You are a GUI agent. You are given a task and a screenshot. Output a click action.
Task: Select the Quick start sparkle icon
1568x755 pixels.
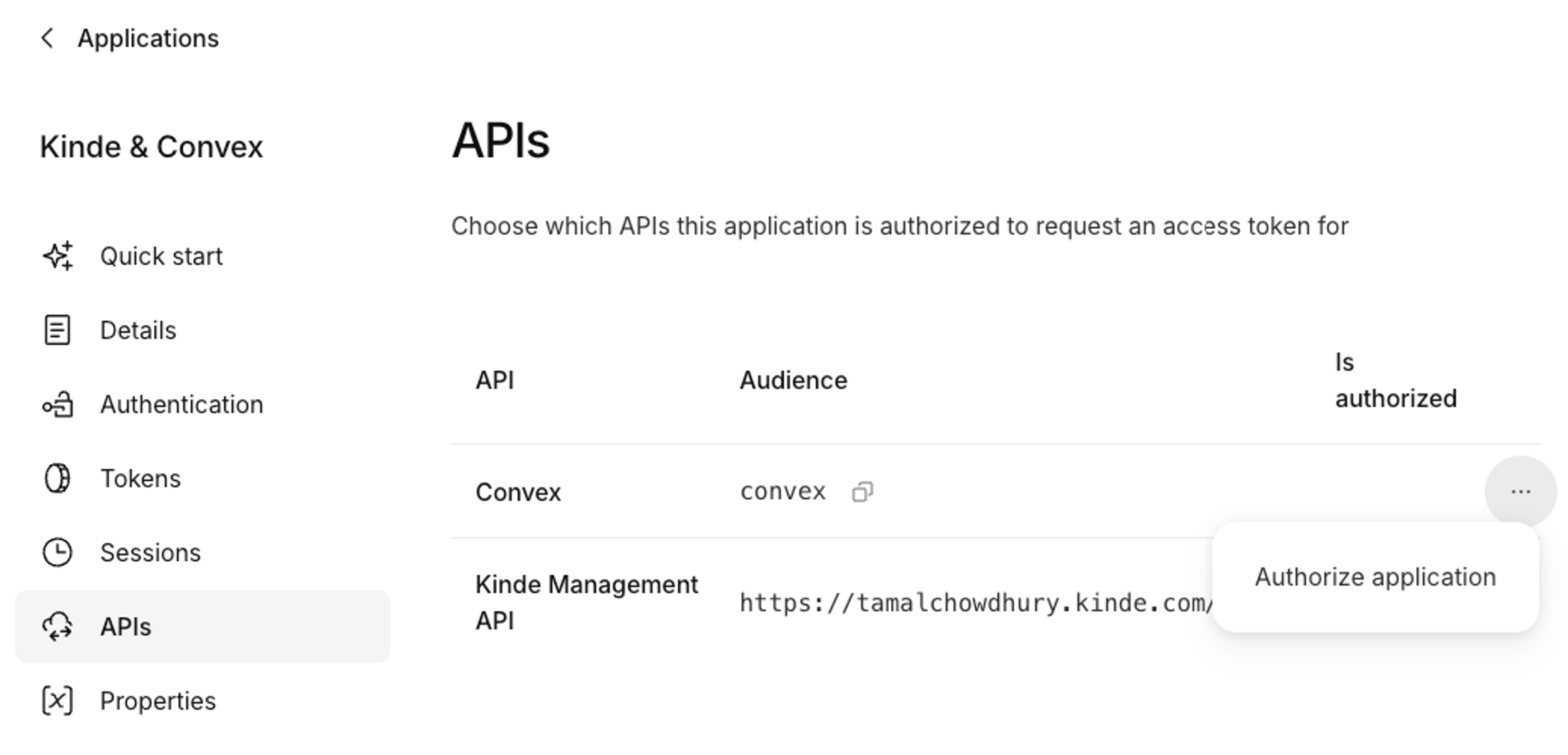[x=58, y=255]
